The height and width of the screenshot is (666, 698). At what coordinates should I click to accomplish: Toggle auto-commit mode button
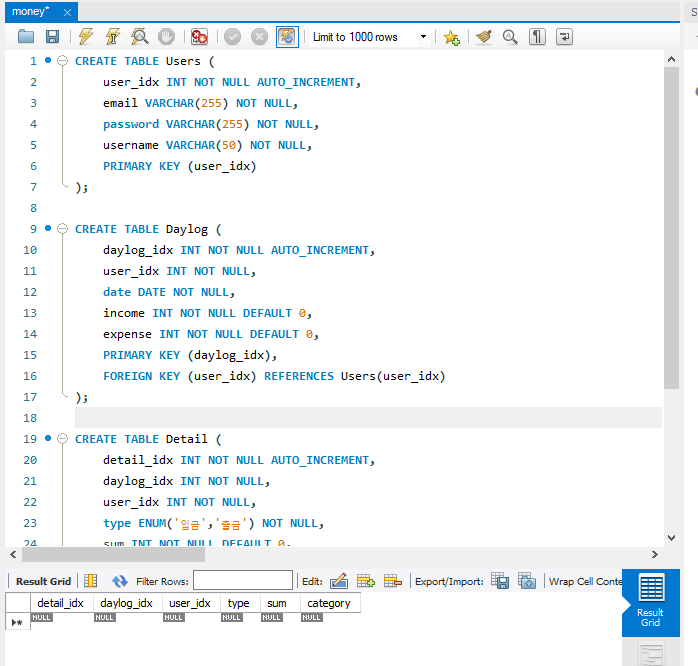pyautogui.click(x=287, y=37)
